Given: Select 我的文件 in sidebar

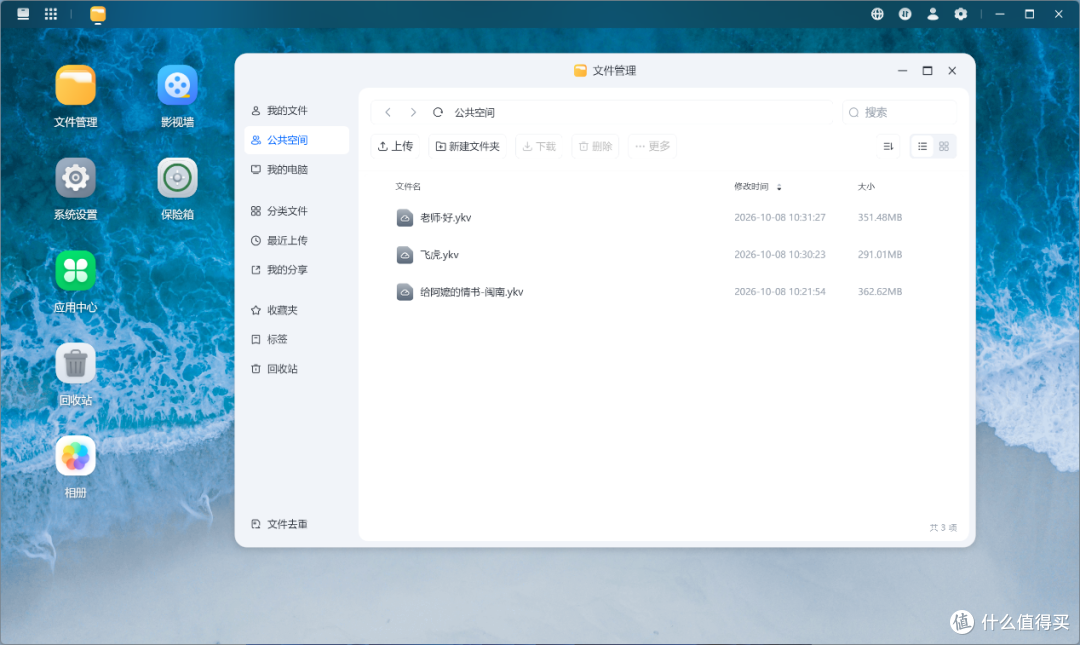Looking at the screenshot, I should coord(296,111).
